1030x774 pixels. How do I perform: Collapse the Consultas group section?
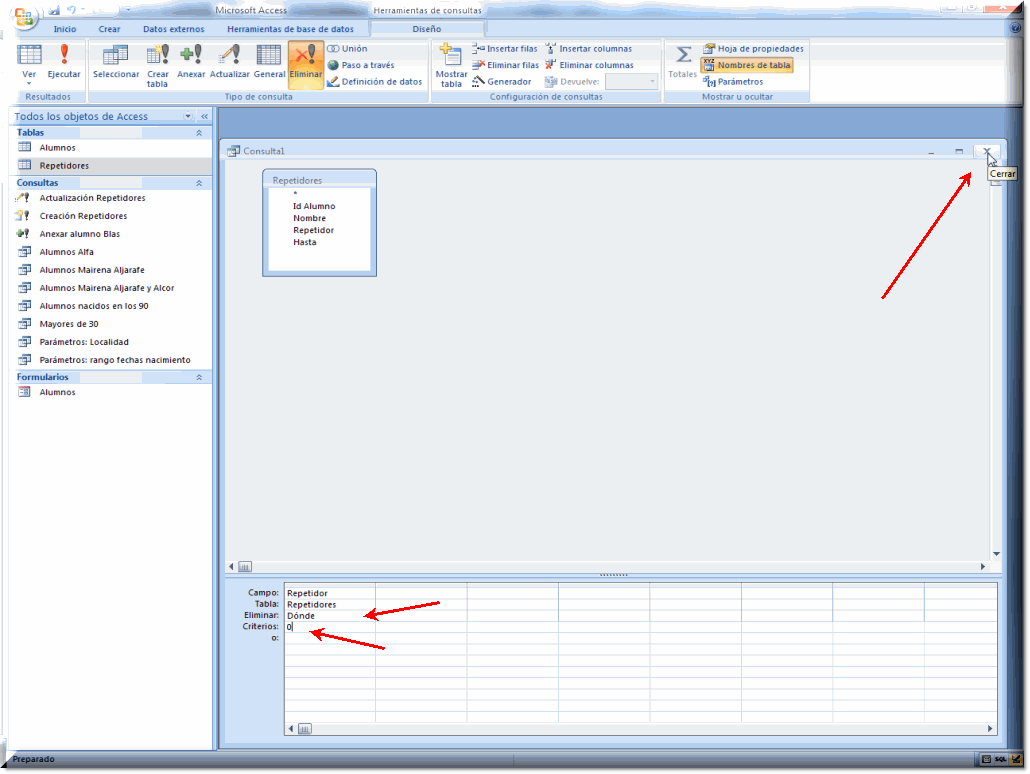click(198, 183)
